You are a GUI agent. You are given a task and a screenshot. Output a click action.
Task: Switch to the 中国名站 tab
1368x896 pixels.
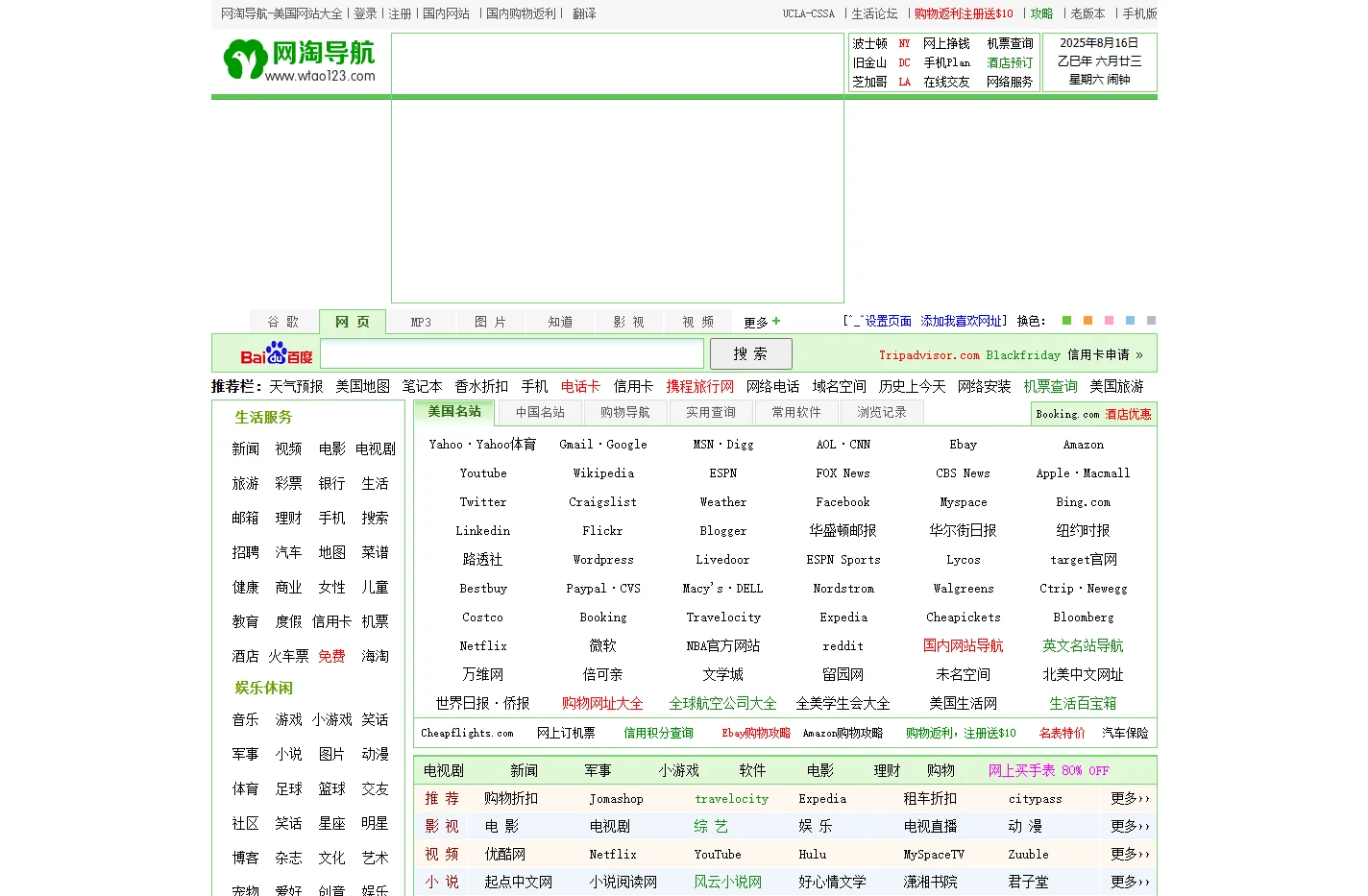point(540,413)
